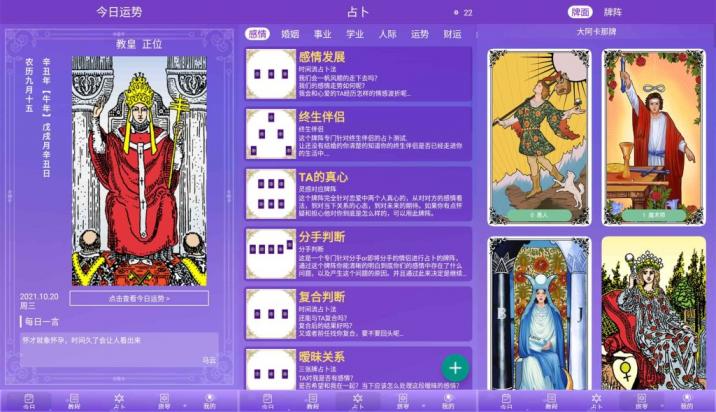Switch to 牌阵 view toggle

[612, 12]
